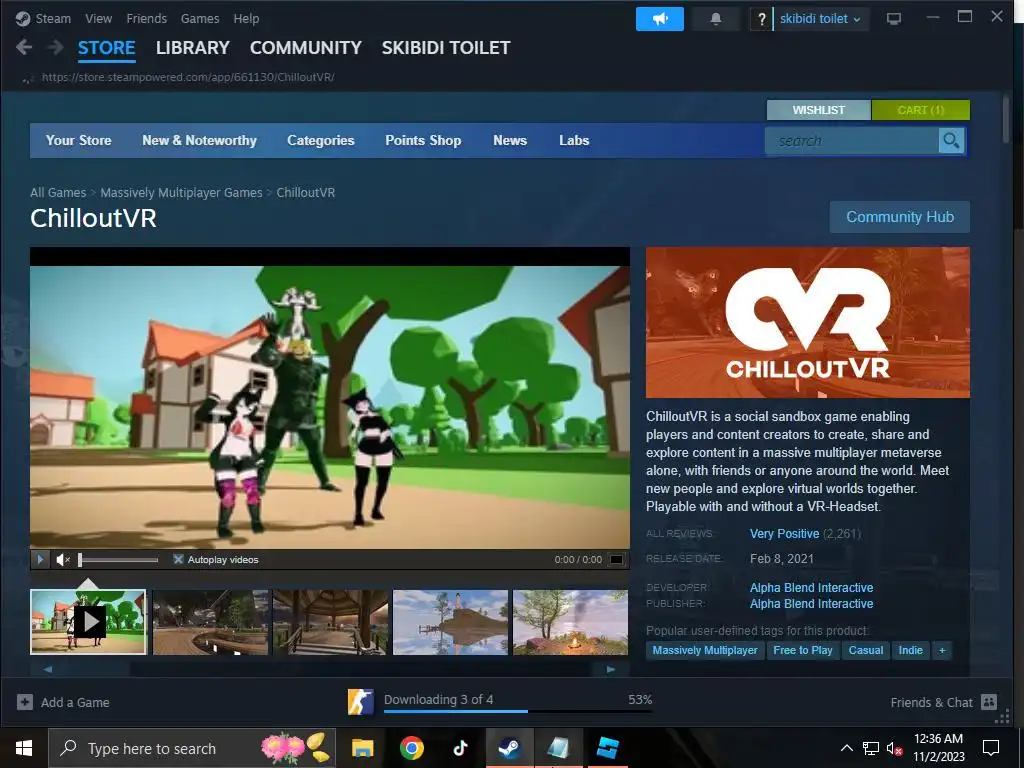Click the Free to Play tag
This screenshot has height=768, width=1024.
[803, 650]
